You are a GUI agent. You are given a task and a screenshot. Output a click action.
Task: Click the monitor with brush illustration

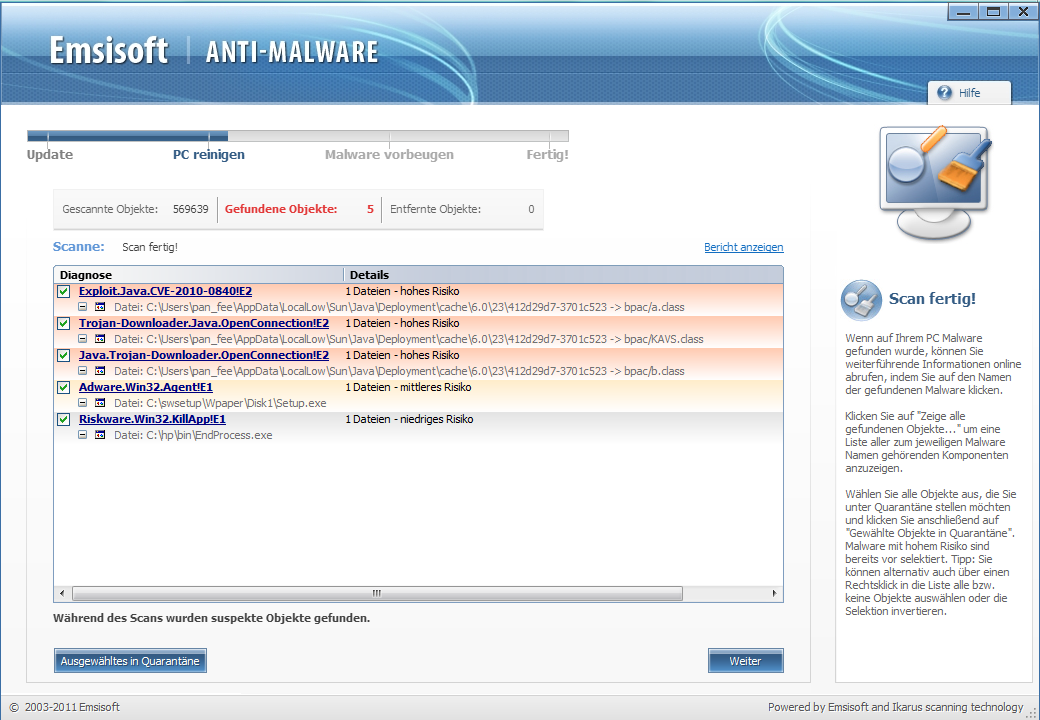point(935,183)
